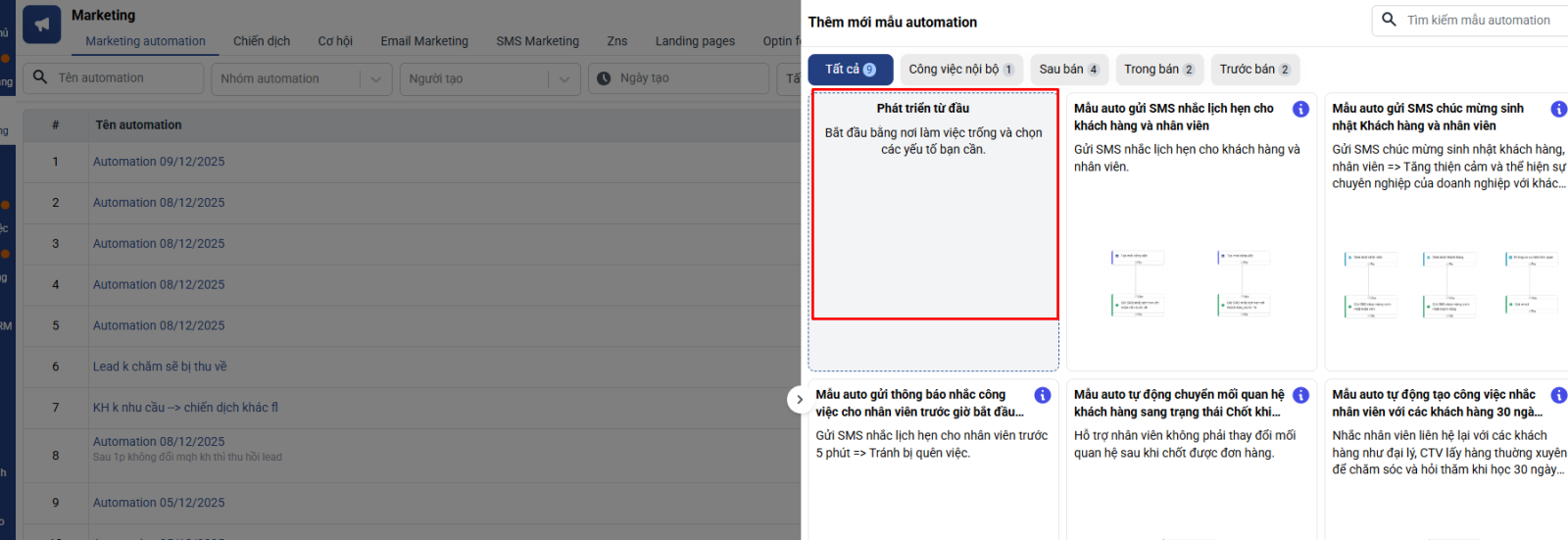This screenshot has width=1568, height=540.
Task: Open Lead k chăm sẽ bị thu về automation
Action: click(x=160, y=367)
